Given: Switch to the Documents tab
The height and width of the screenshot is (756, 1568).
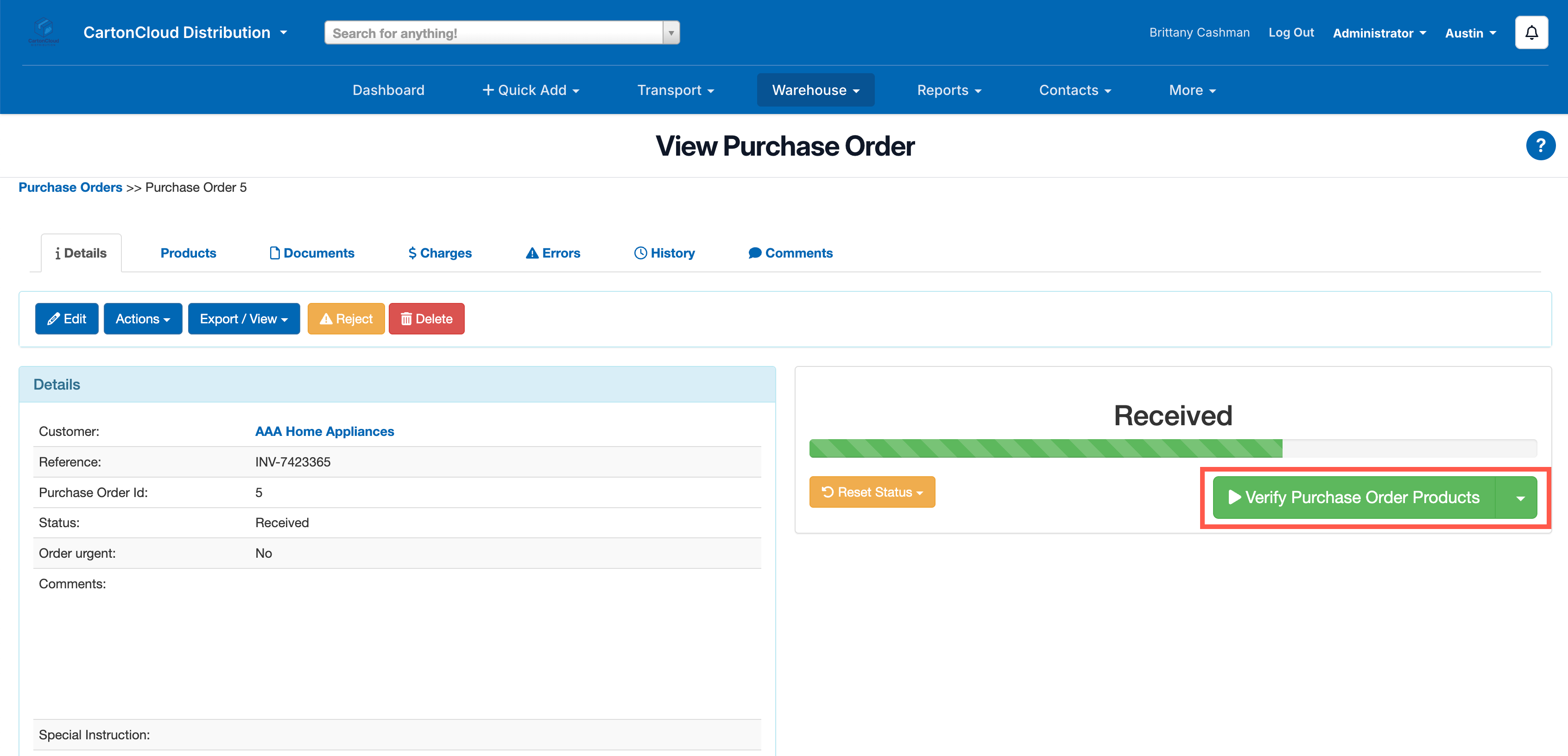Looking at the screenshot, I should tap(312, 253).
